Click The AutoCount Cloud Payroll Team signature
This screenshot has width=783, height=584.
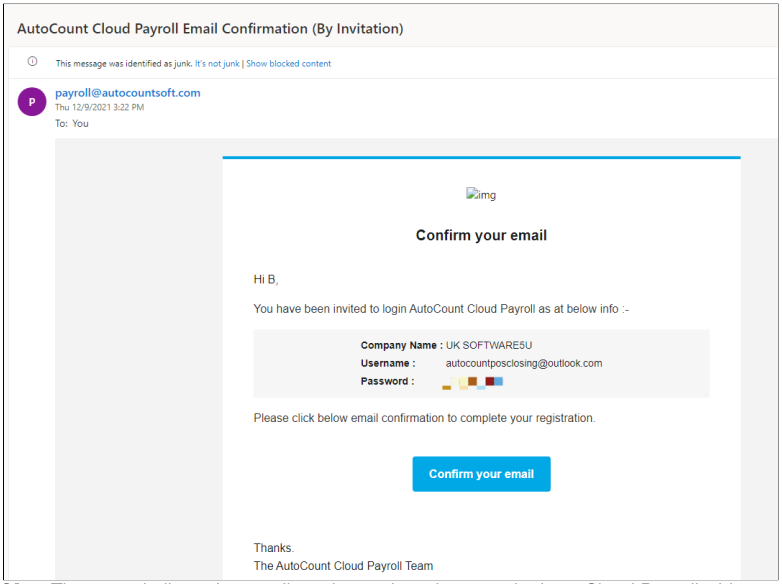(x=343, y=566)
